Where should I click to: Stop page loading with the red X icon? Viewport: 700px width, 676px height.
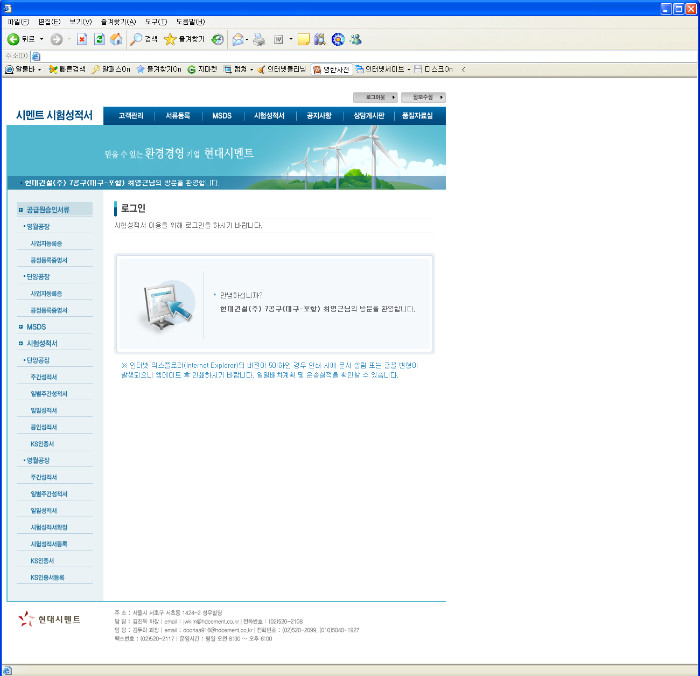82,39
